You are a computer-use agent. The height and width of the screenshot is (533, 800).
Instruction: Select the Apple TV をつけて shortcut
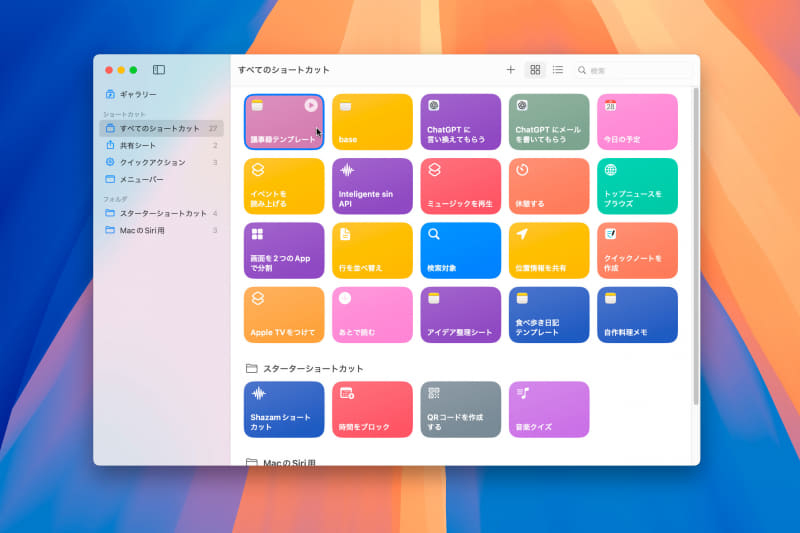[284, 315]
